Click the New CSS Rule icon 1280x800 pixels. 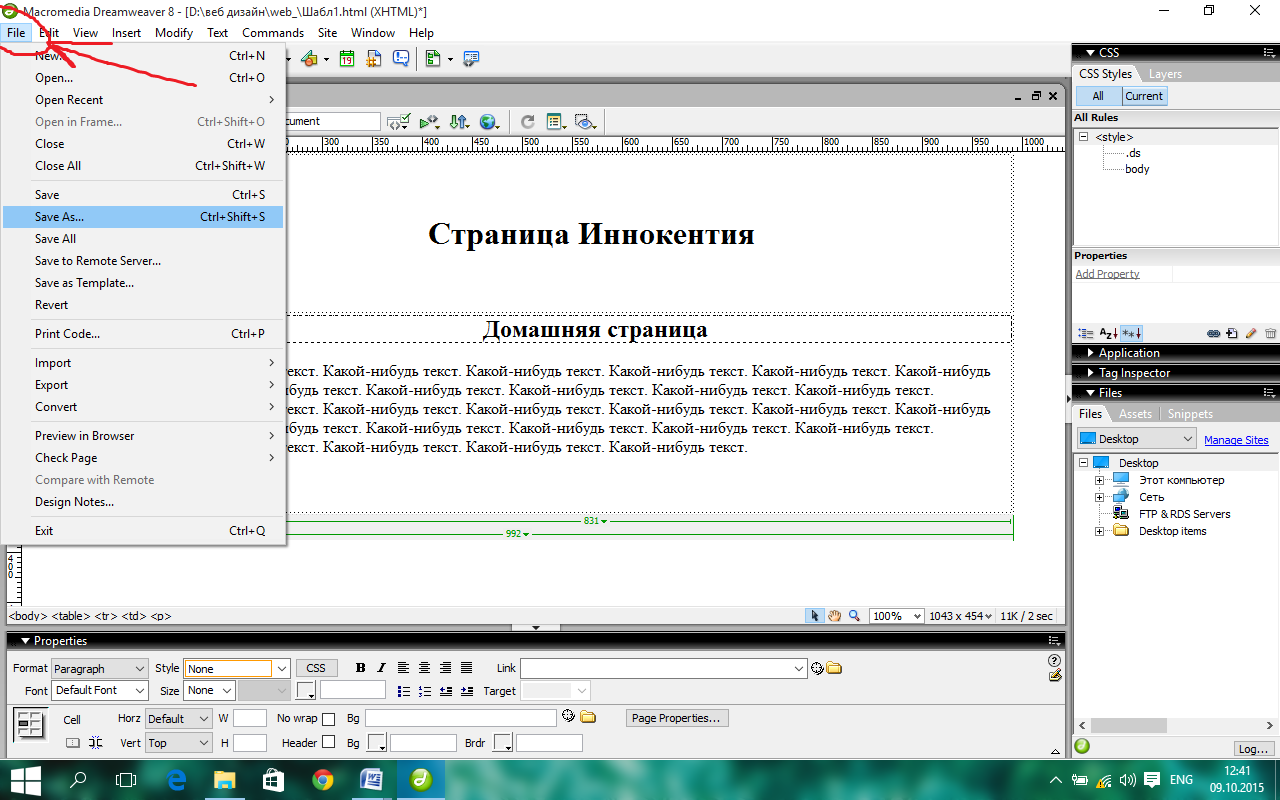coord(1232,333)
